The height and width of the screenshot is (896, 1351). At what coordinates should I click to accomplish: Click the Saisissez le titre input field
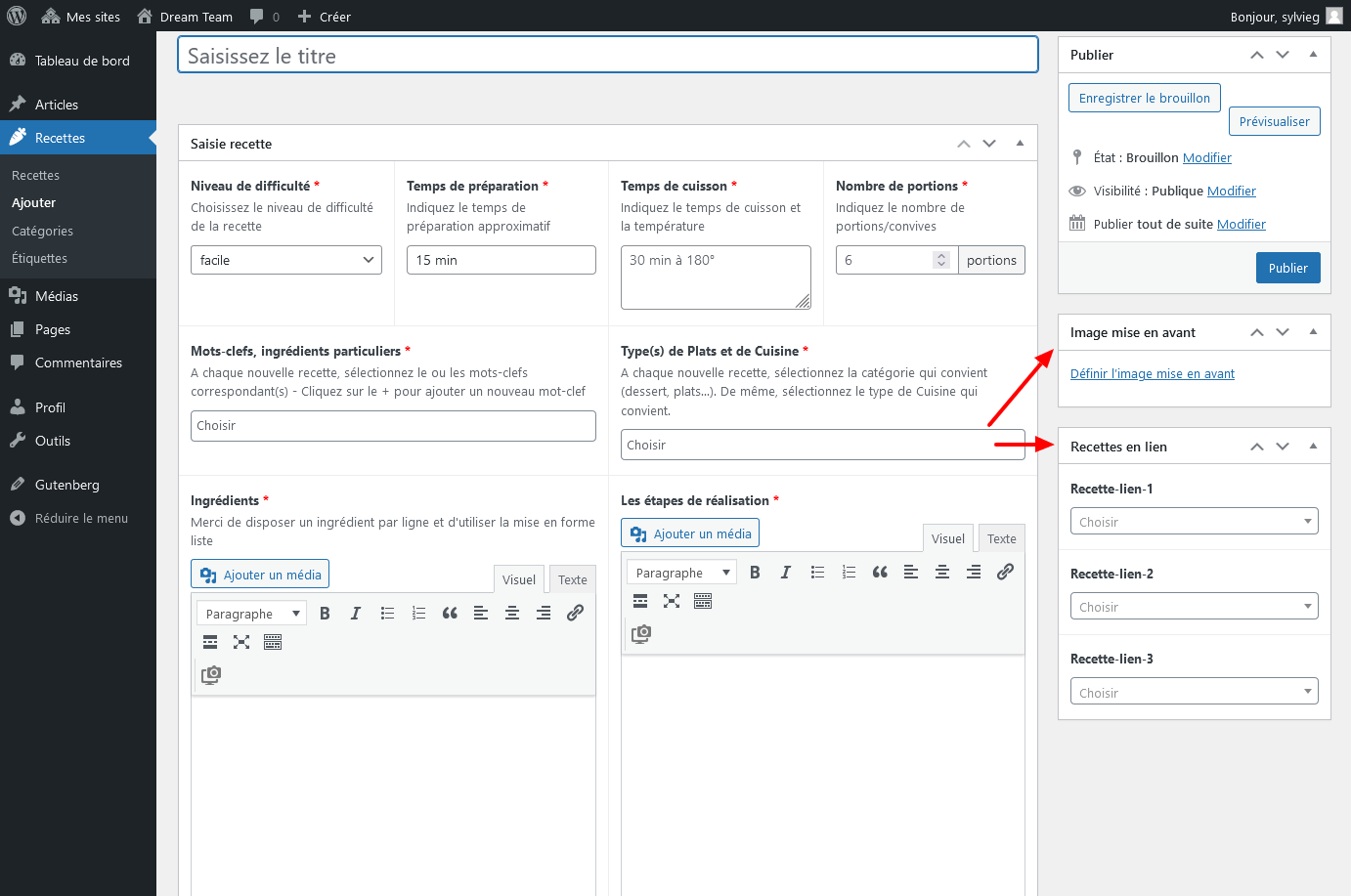607,56
